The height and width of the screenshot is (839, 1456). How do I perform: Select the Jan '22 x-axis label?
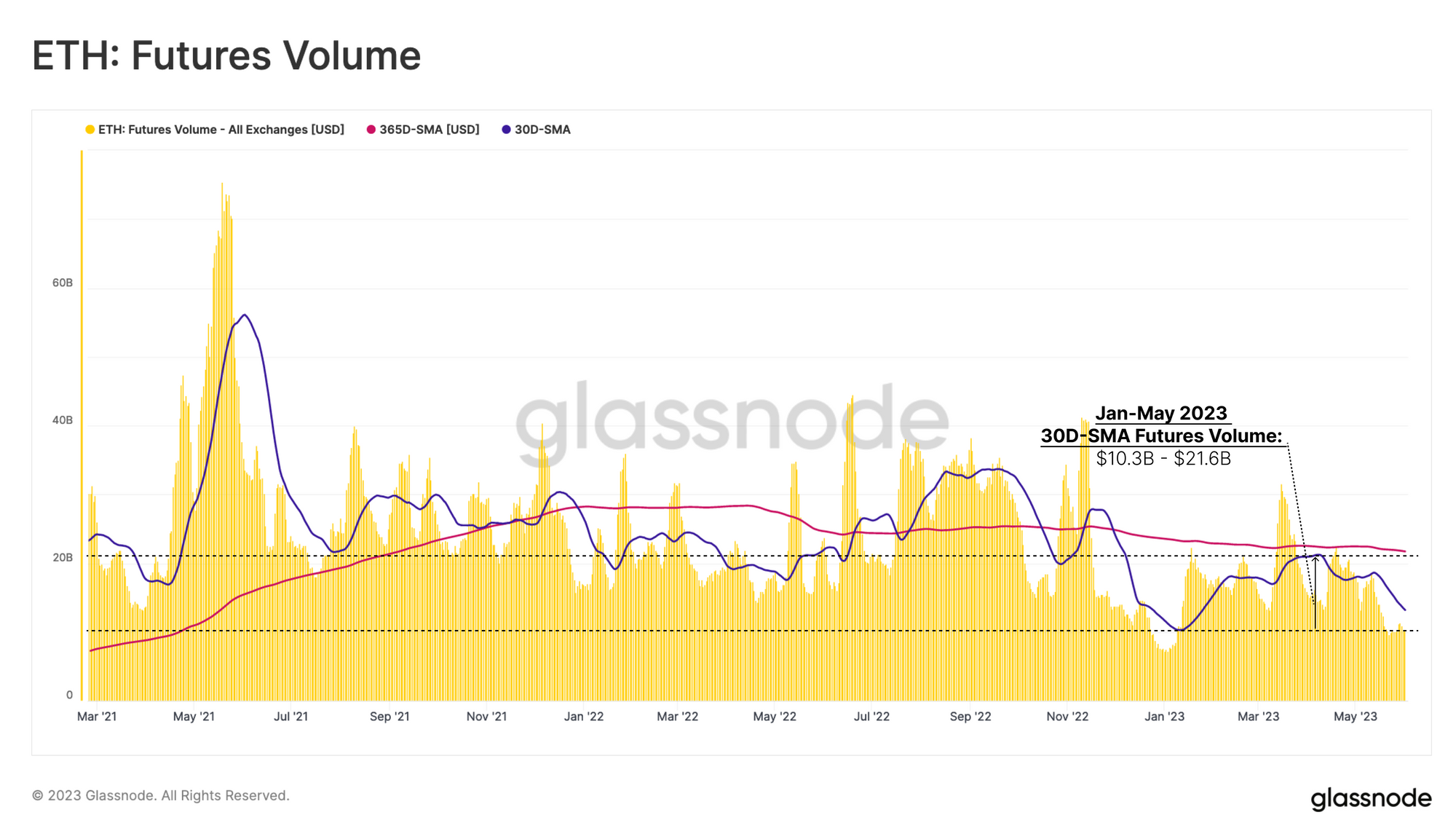tap(584, 717)
